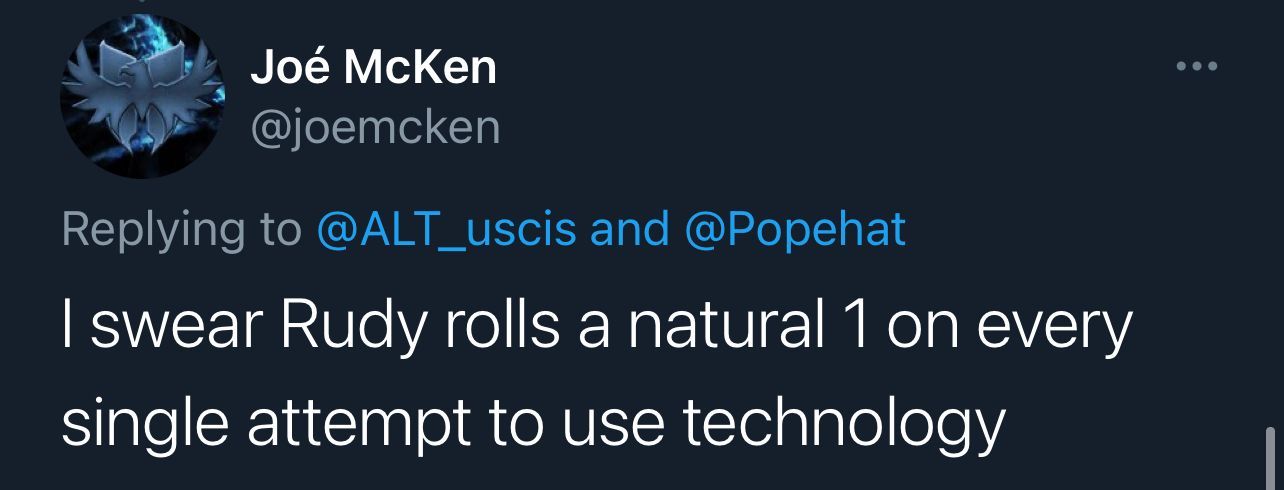Click the word "technology" in the tweet
This screenshot has width=1284, height=490.
click(x=843, y=423)
